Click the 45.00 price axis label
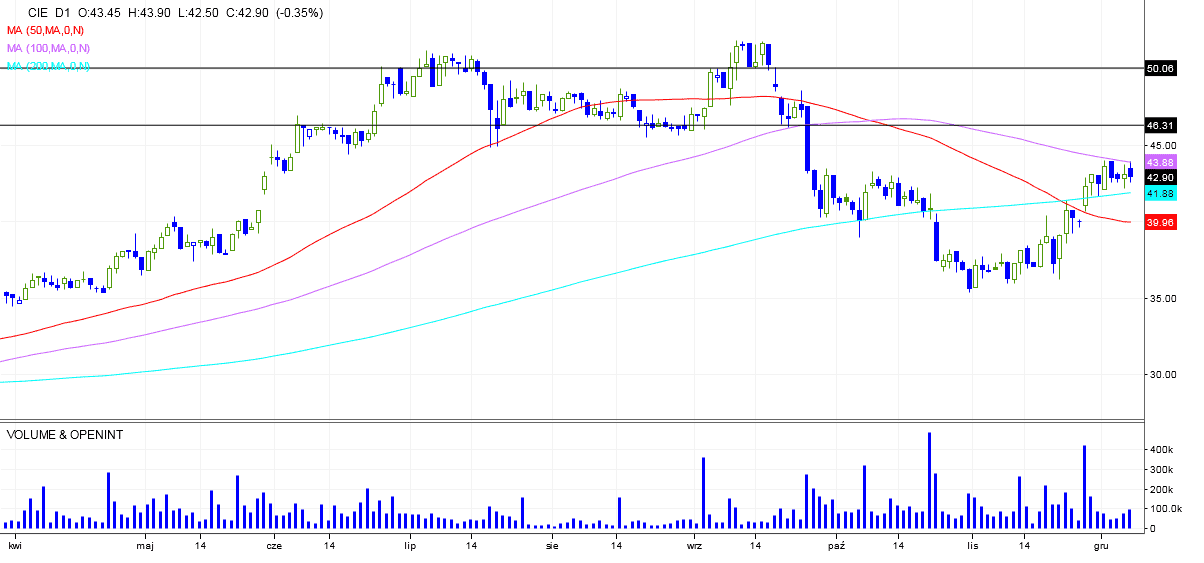Viewport: 1204px width, 563px height. [x=1159, y=145]
